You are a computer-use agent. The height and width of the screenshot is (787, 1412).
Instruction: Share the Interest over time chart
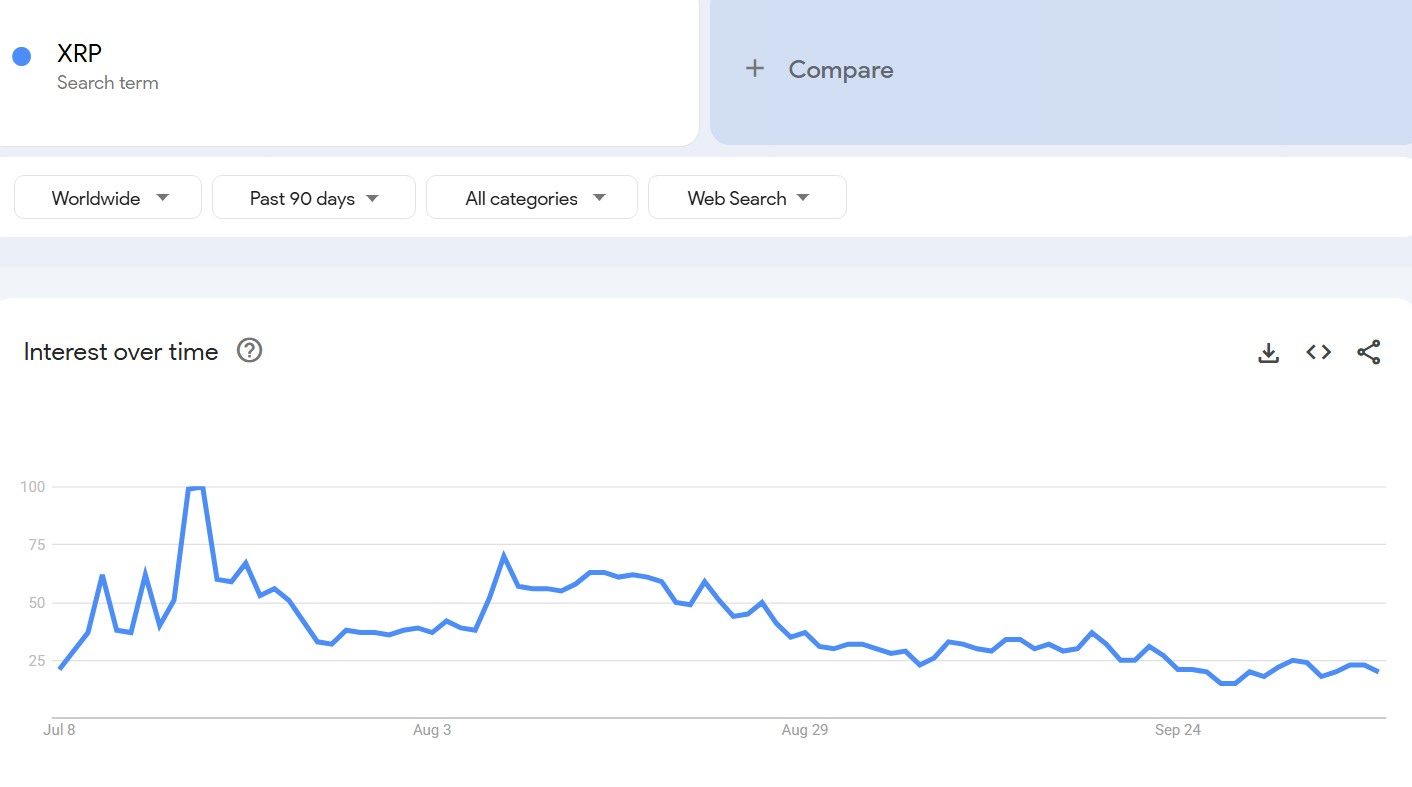(x=1368, y=352)
